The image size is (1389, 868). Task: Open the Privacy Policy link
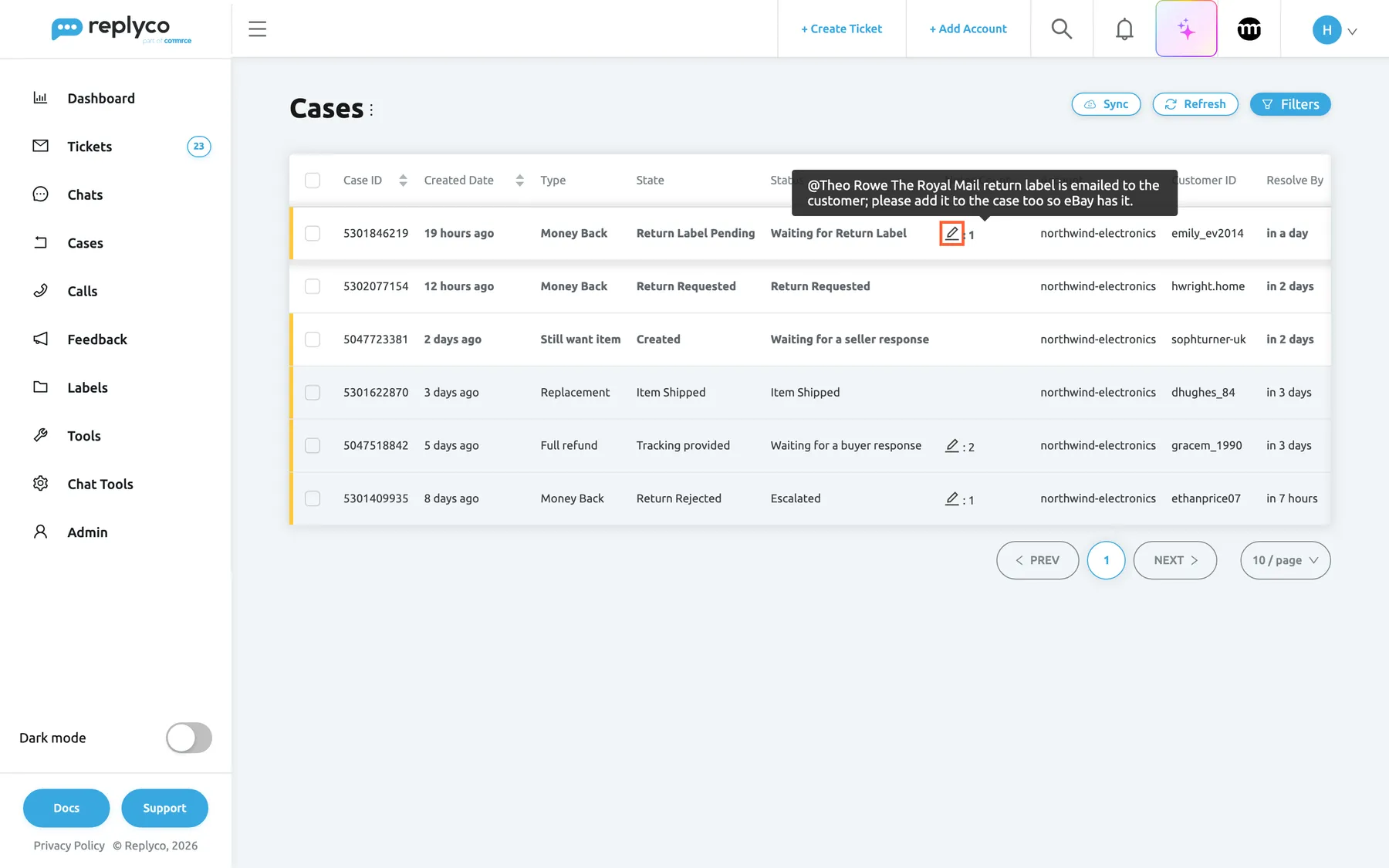(69, 846)
